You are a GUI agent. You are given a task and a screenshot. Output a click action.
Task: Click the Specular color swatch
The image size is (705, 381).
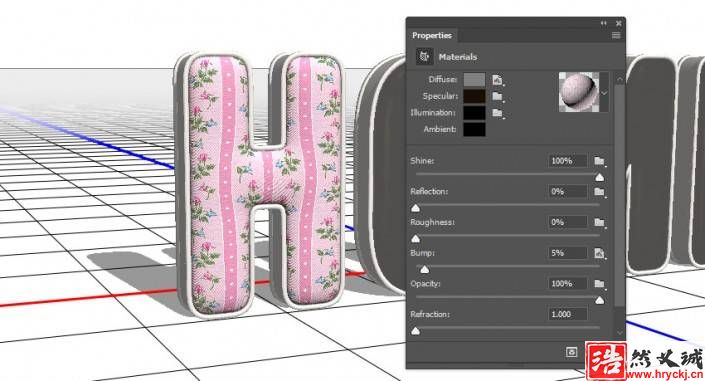[x=474, y=96]
